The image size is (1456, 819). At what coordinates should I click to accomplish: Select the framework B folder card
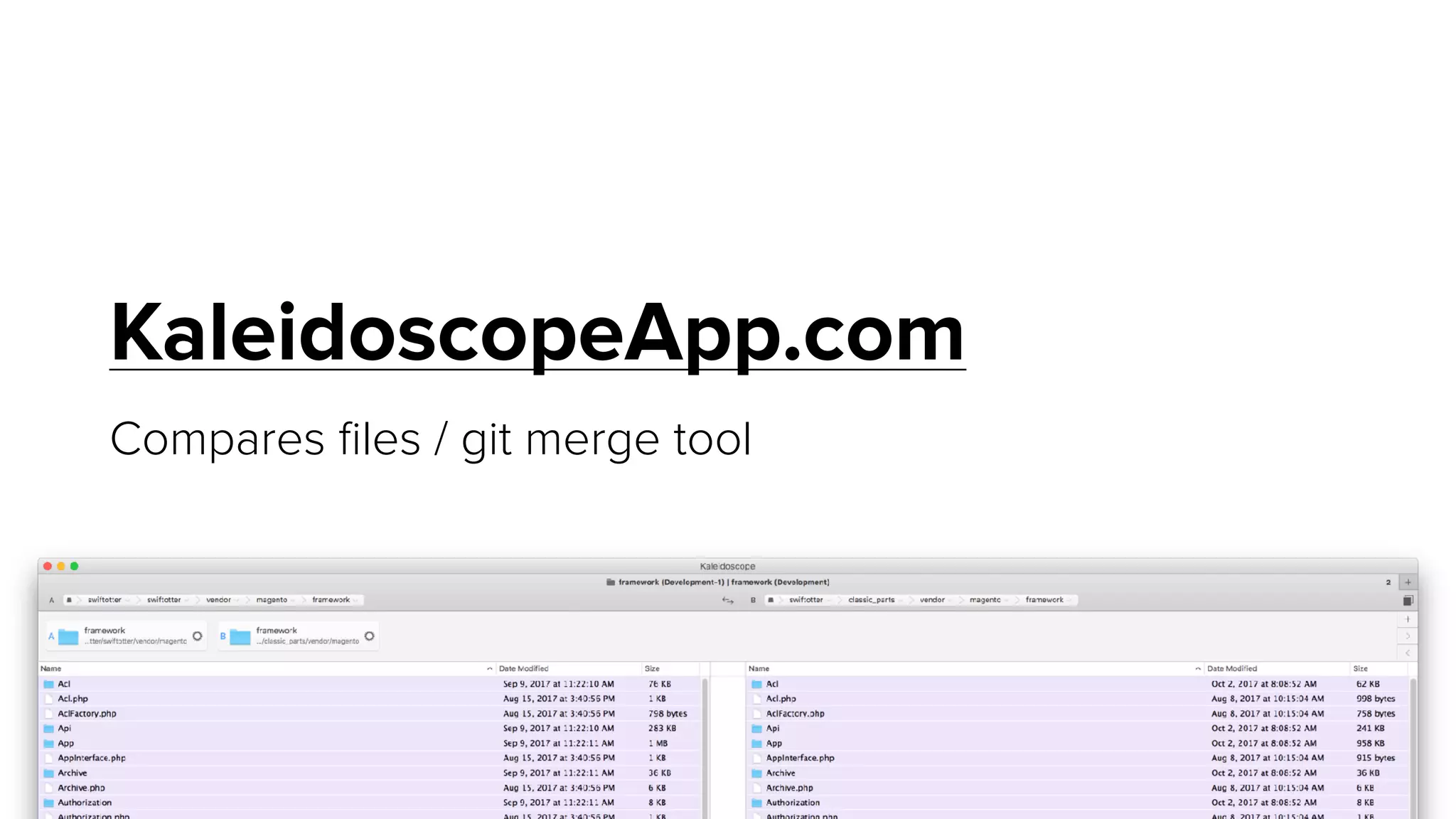299,636
